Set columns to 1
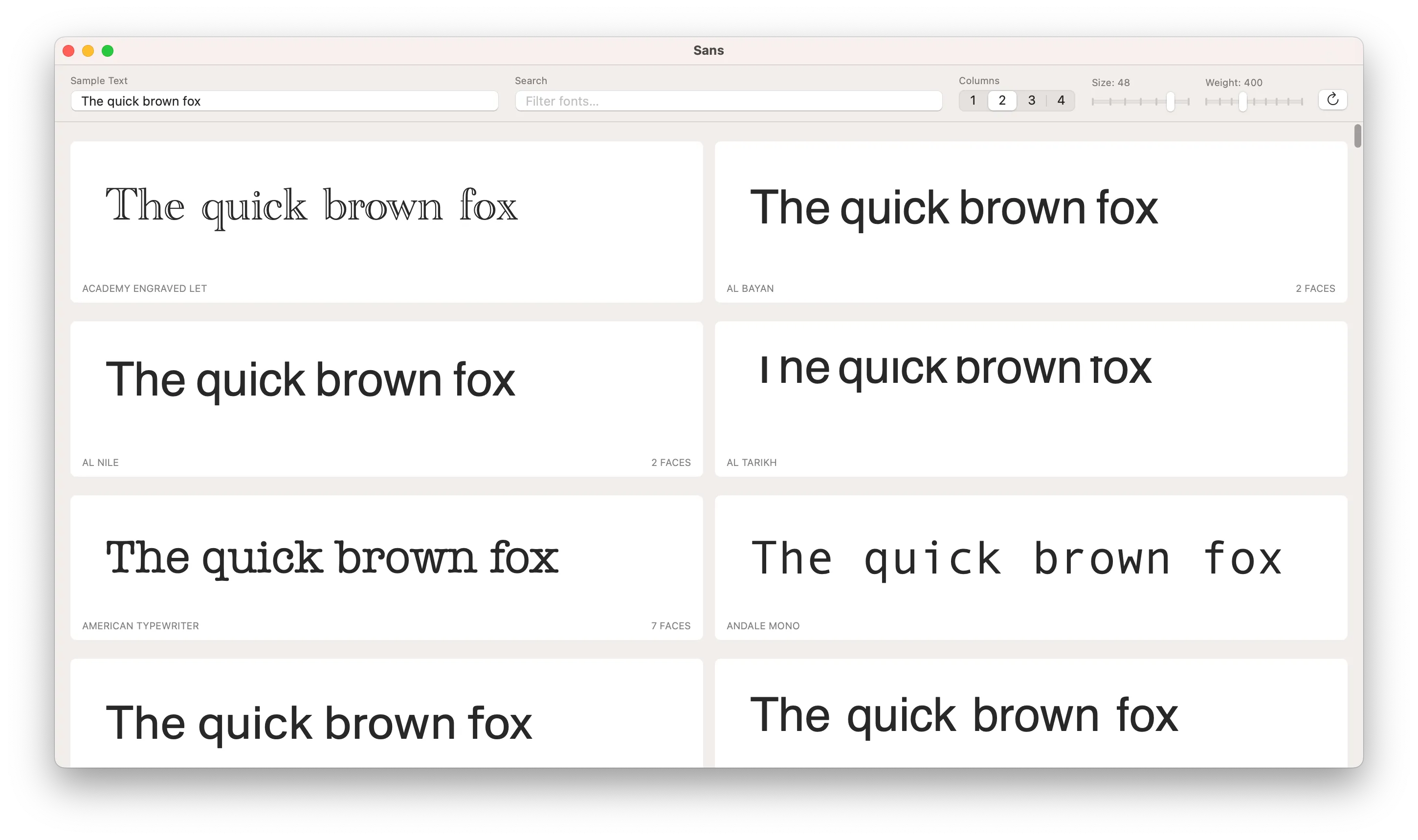 (x=973, y=101)
